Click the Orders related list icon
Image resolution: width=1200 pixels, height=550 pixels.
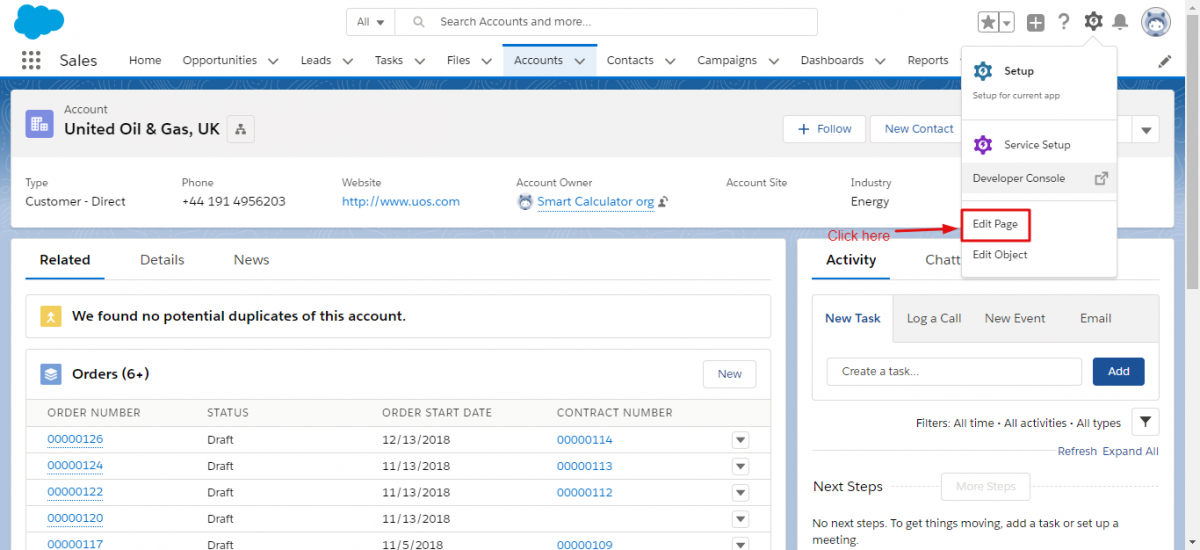(x=51, y=374)
